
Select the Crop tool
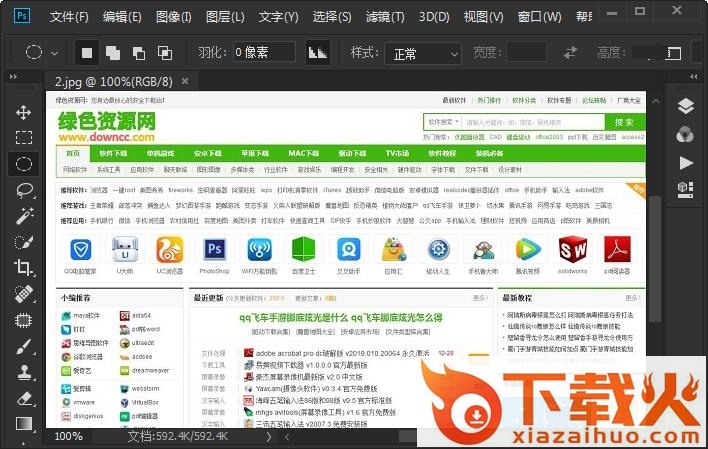tap(23, 267)
